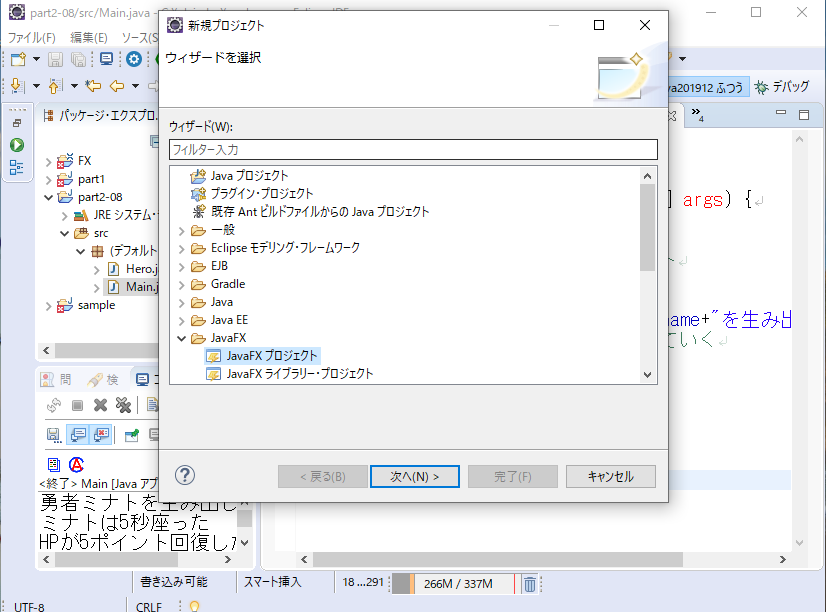This screenshot has height=612, width=826.
Task: Click restore icon in left sidebar
Action: point(17,123)
